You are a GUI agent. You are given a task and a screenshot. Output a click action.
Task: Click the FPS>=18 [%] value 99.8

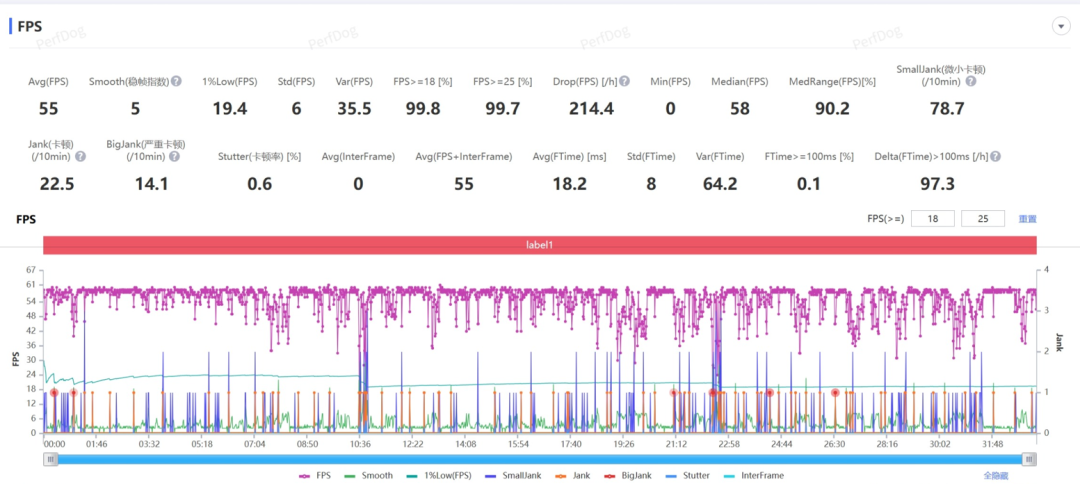coord(422,109)
